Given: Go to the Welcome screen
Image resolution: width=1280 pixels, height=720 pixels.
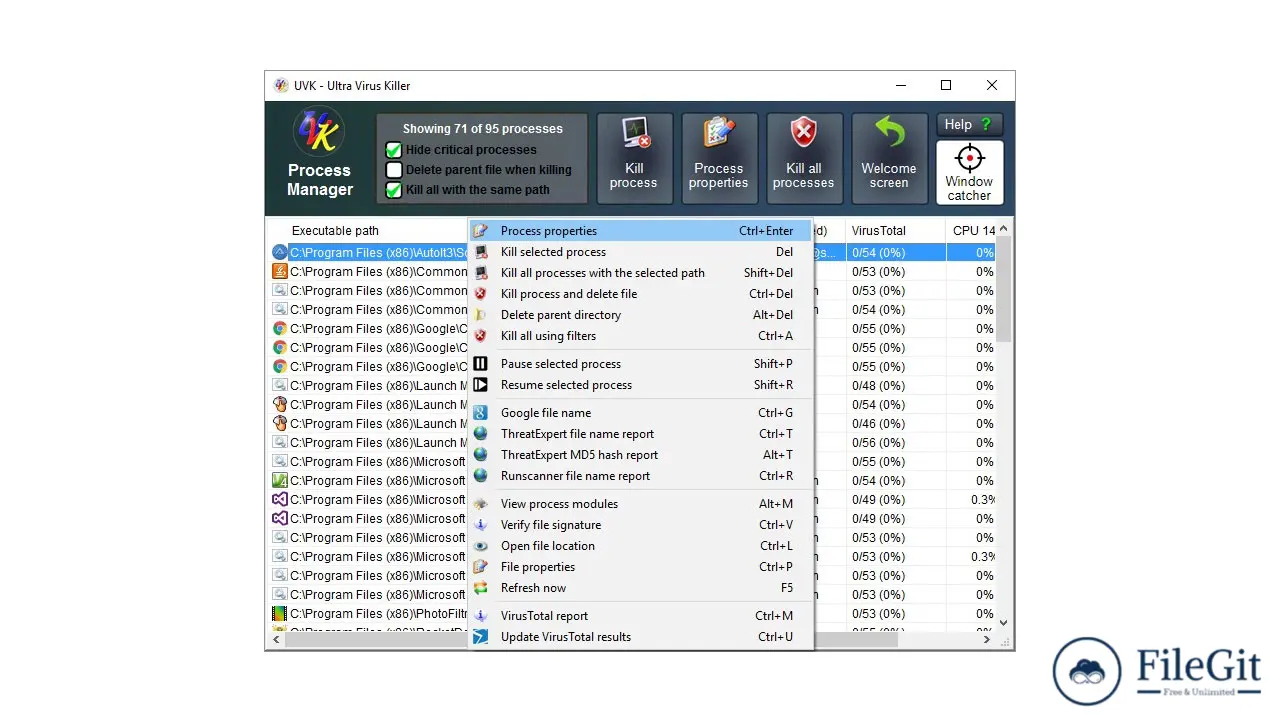Looking at the screenshot, I should coord(889,158).
